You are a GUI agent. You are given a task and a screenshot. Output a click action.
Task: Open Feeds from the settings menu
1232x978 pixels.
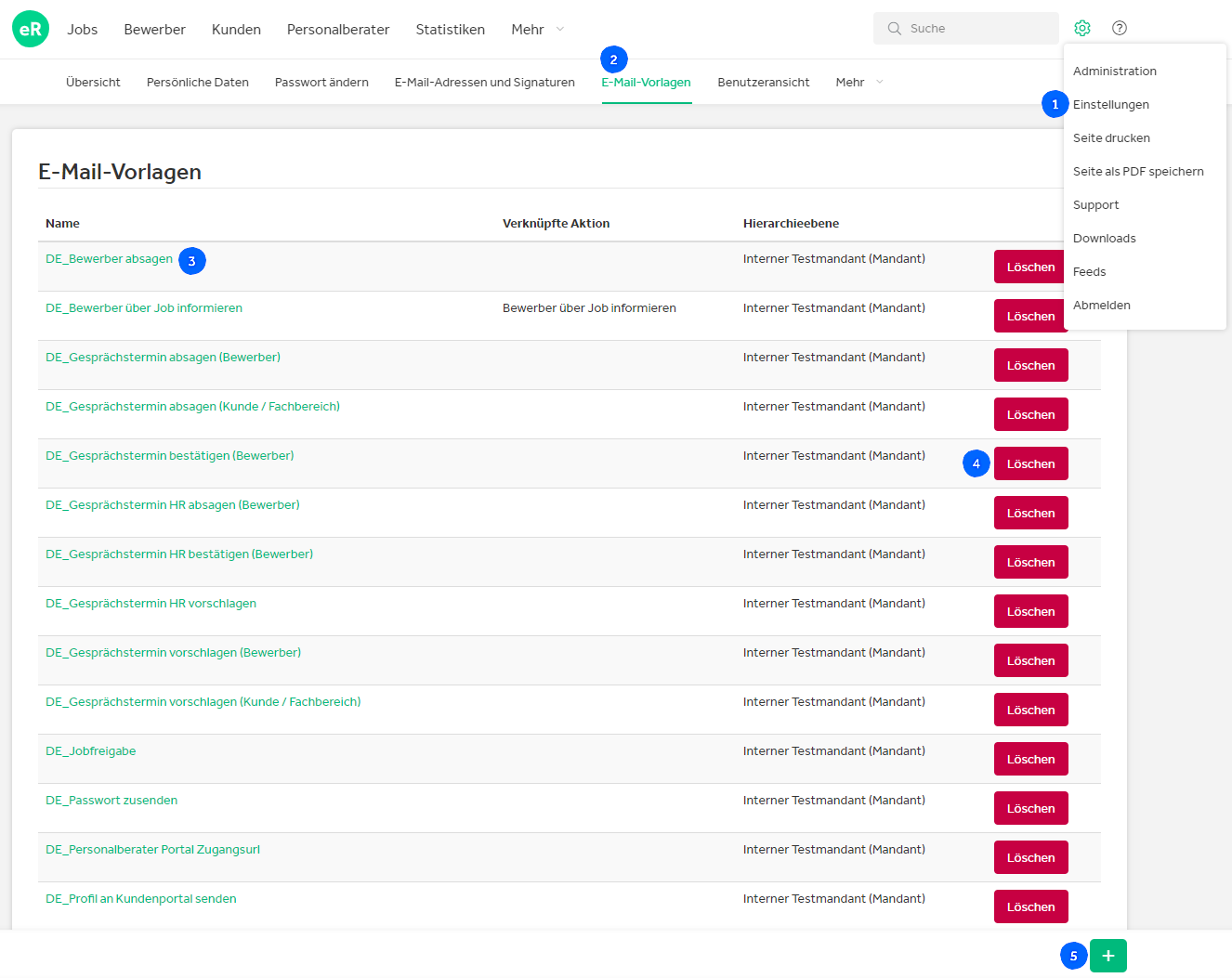[x=1090, y=272]
